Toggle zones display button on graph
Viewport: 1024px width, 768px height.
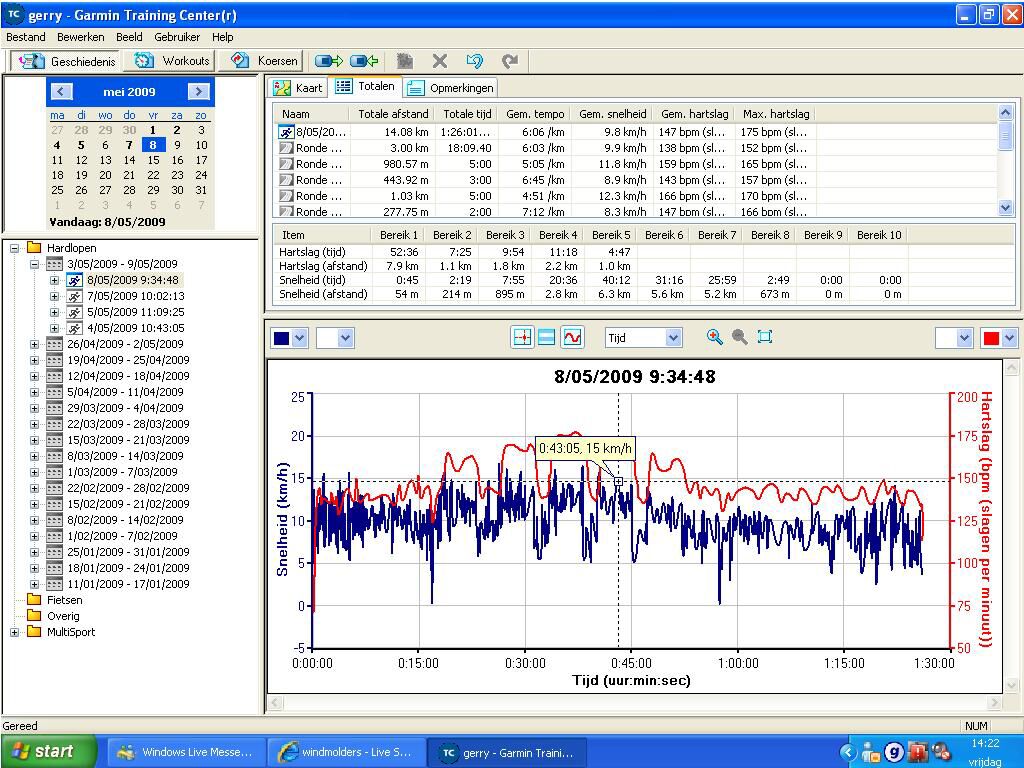pyautogui.click(x=547, y=337)
